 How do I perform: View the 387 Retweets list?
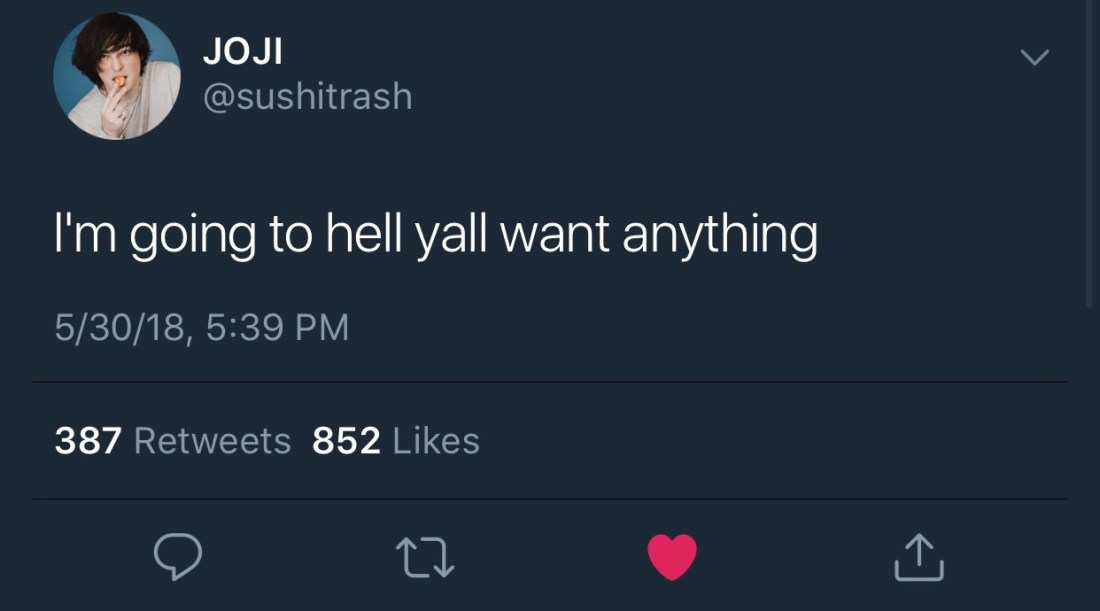coord(173,441)
